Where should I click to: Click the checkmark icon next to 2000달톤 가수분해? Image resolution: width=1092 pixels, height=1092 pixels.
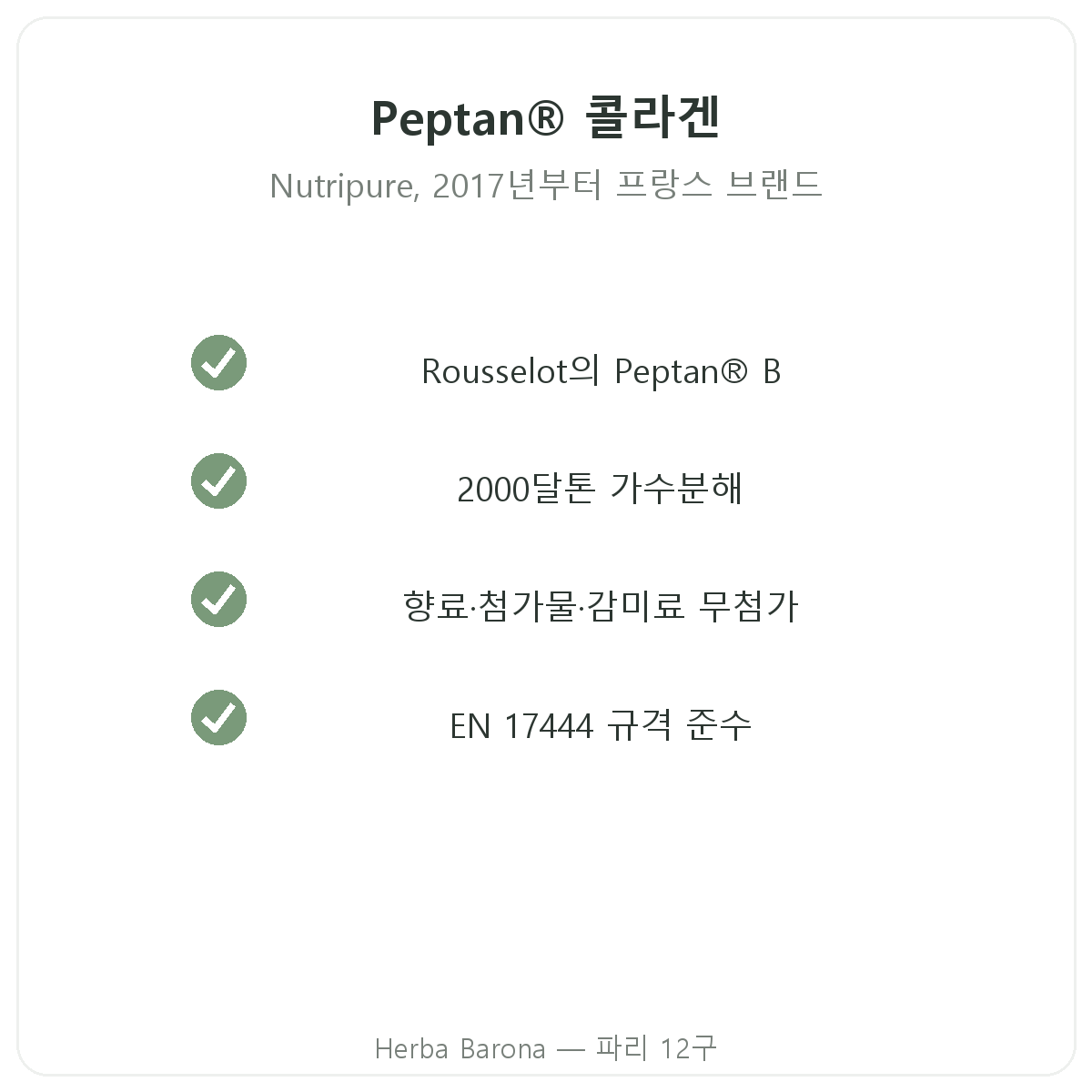click(218, 481)
